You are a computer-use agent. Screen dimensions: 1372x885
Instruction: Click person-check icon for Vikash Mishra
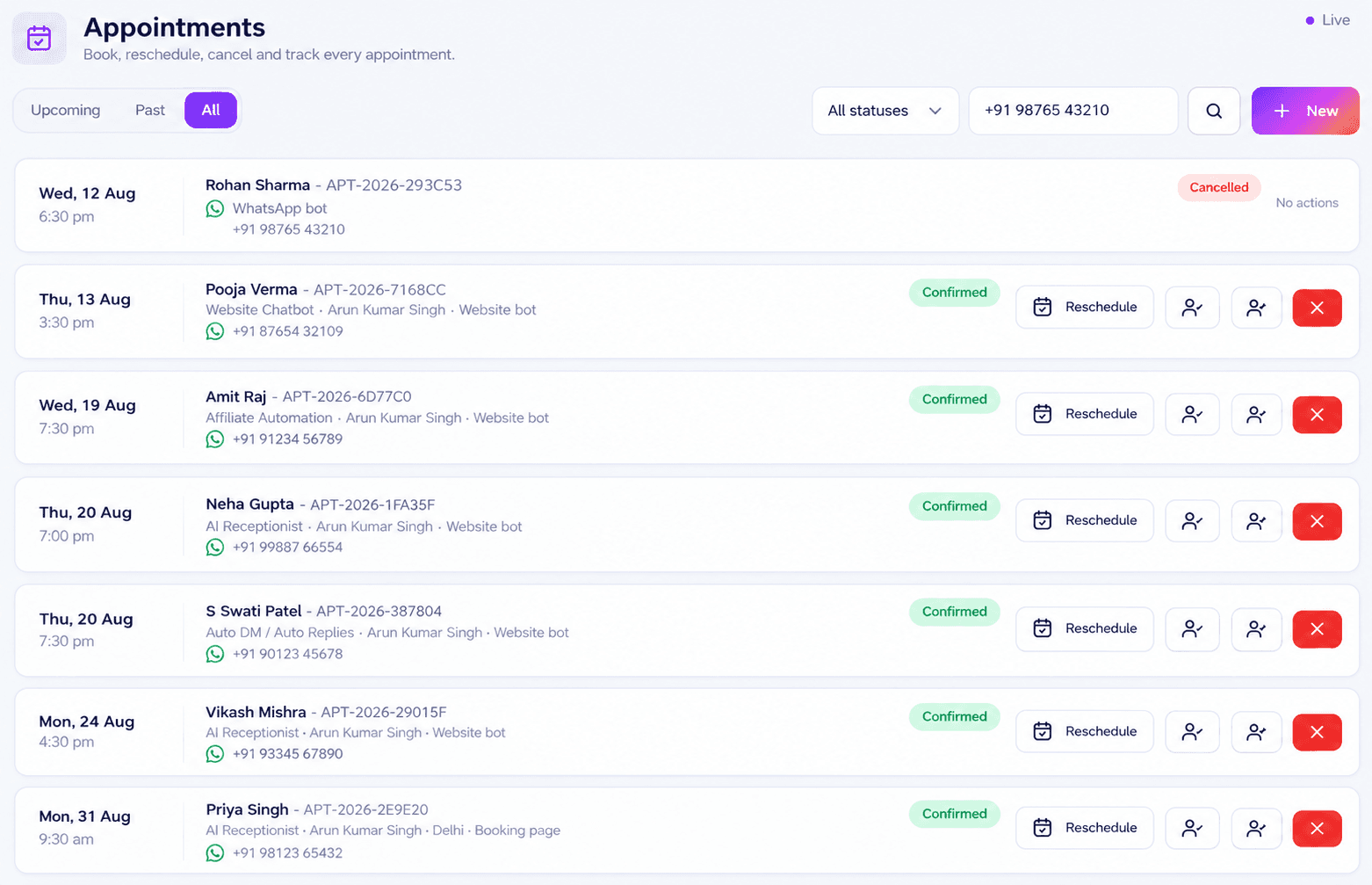click(1192, 731)
